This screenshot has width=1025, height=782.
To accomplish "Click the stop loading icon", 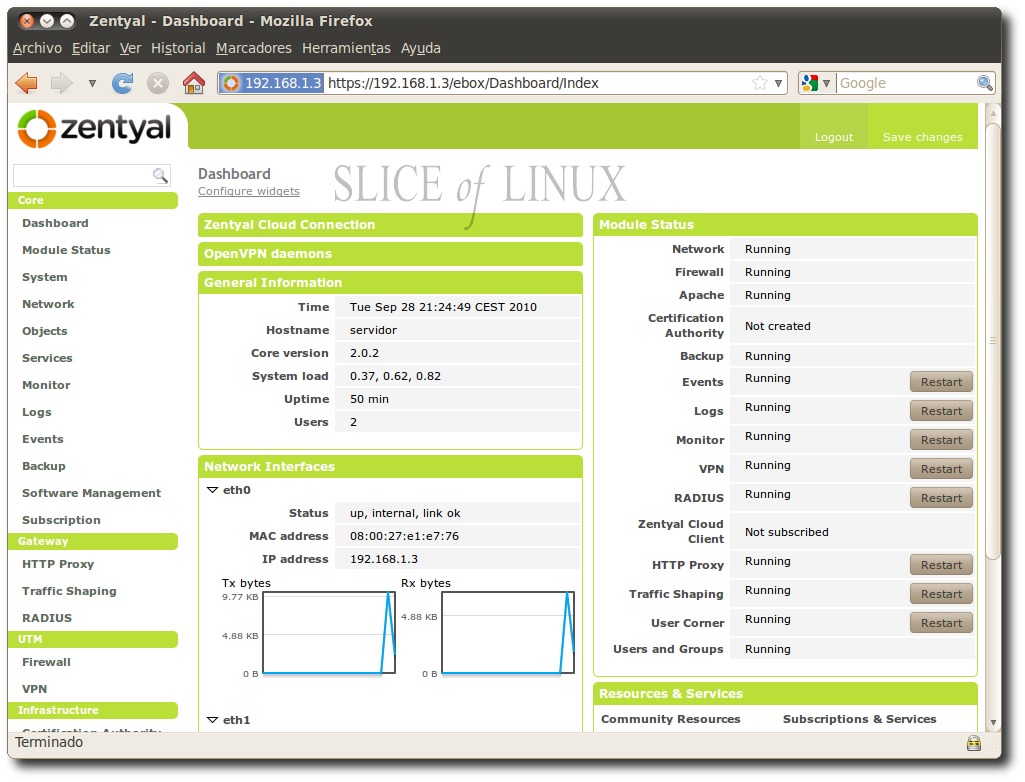I will pyautogui.click(x=156, y=83).
